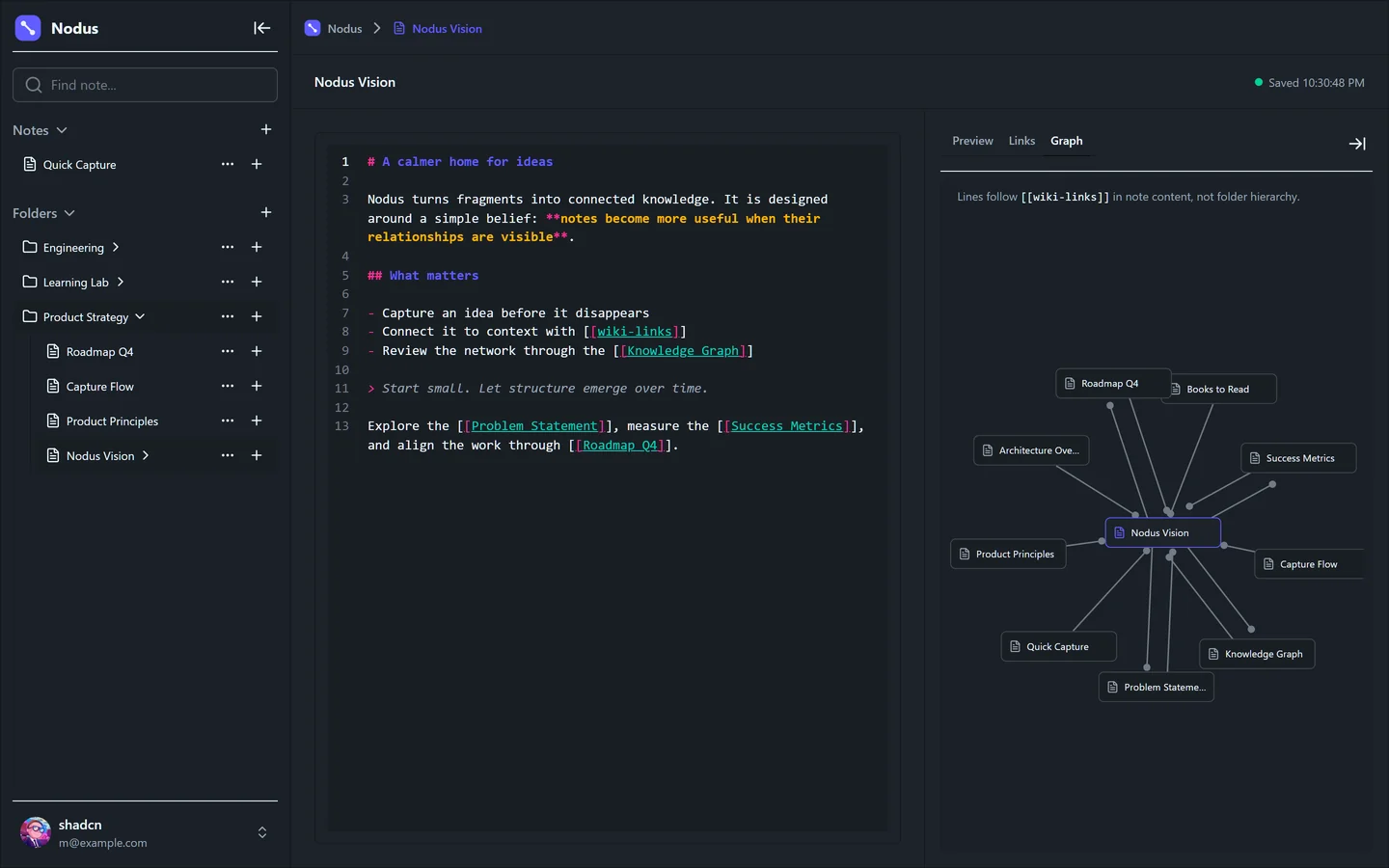Switch to the Links tab
Image resolution: width=1389 pixels, height=868 pixels.
coord(1021,141)
